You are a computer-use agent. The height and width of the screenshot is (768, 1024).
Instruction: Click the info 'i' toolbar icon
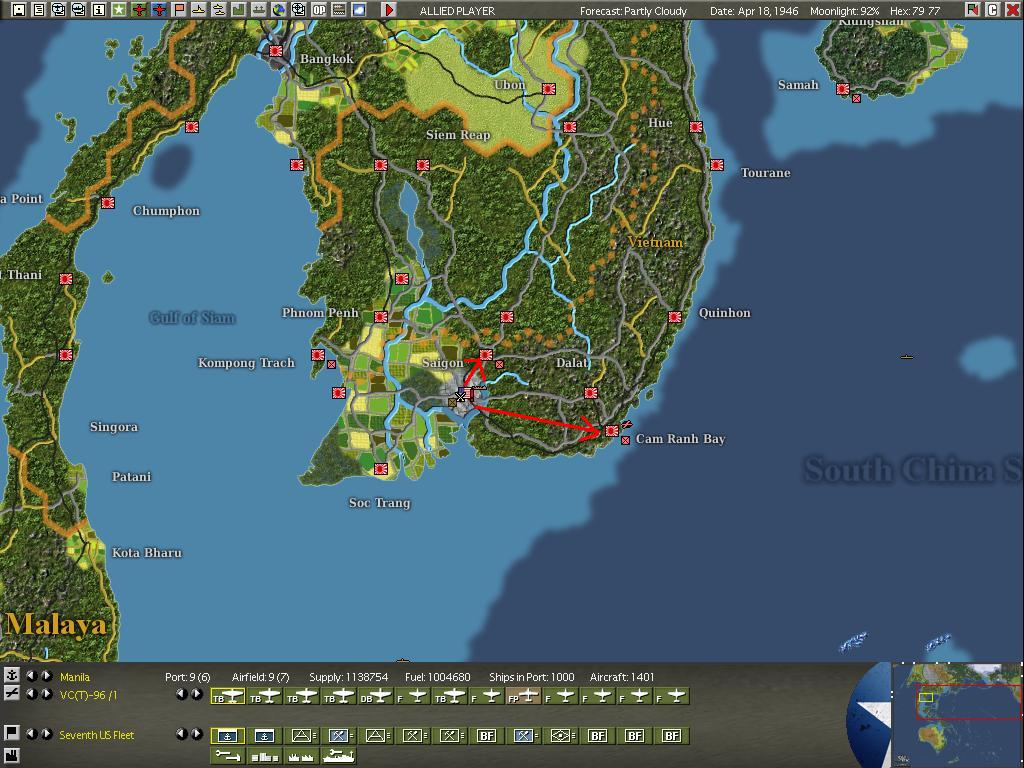tap(99, 10)
